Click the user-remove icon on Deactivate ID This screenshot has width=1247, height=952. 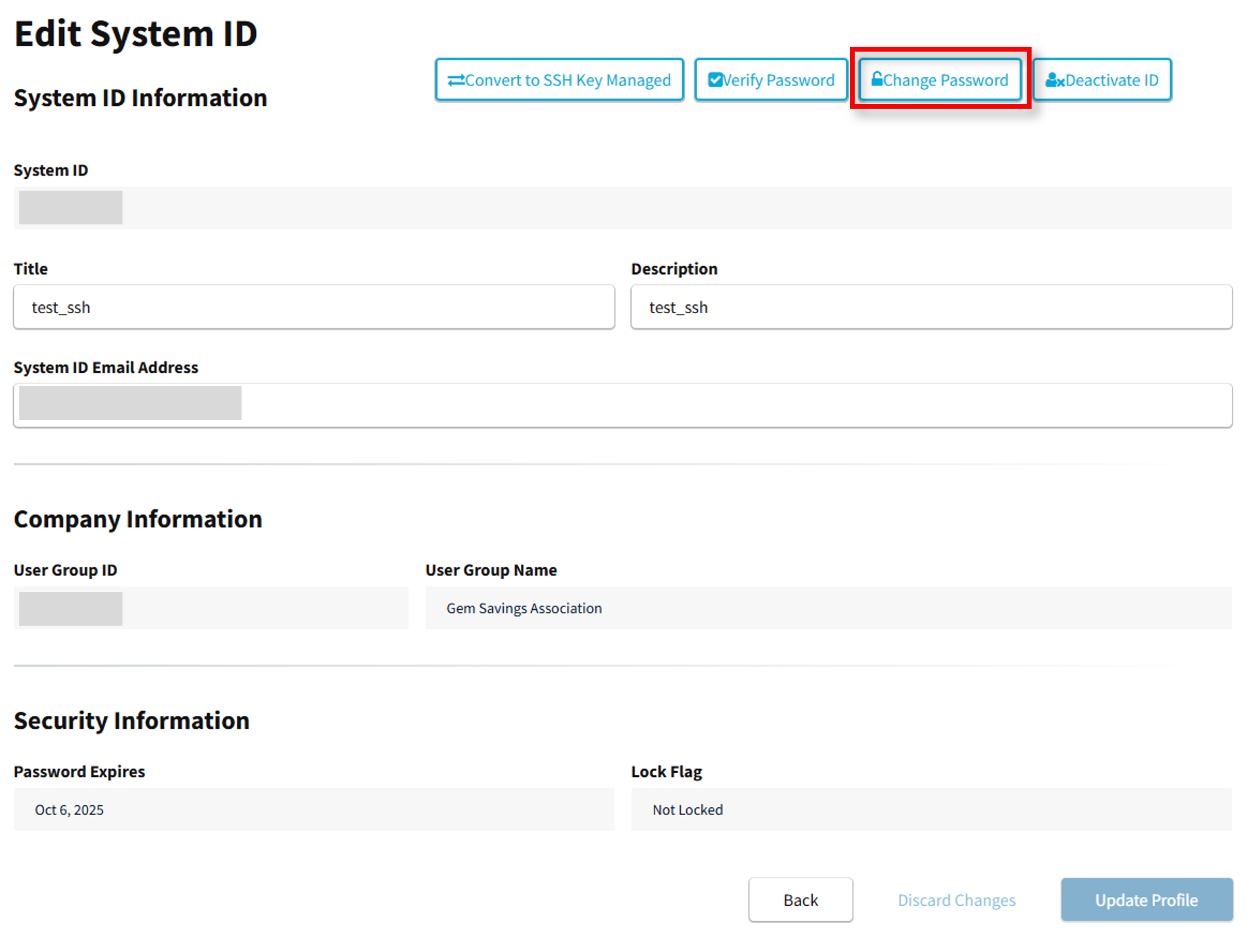click(x=1054, y=81)
